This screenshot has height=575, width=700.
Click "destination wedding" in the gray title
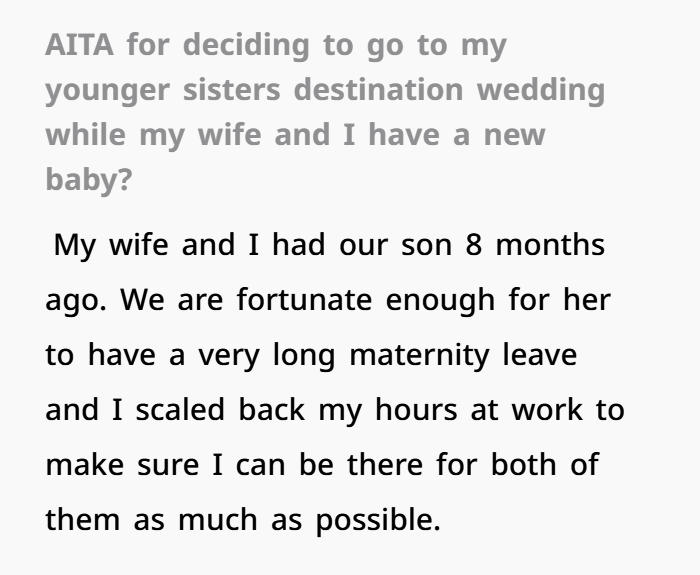coord(450,90)
